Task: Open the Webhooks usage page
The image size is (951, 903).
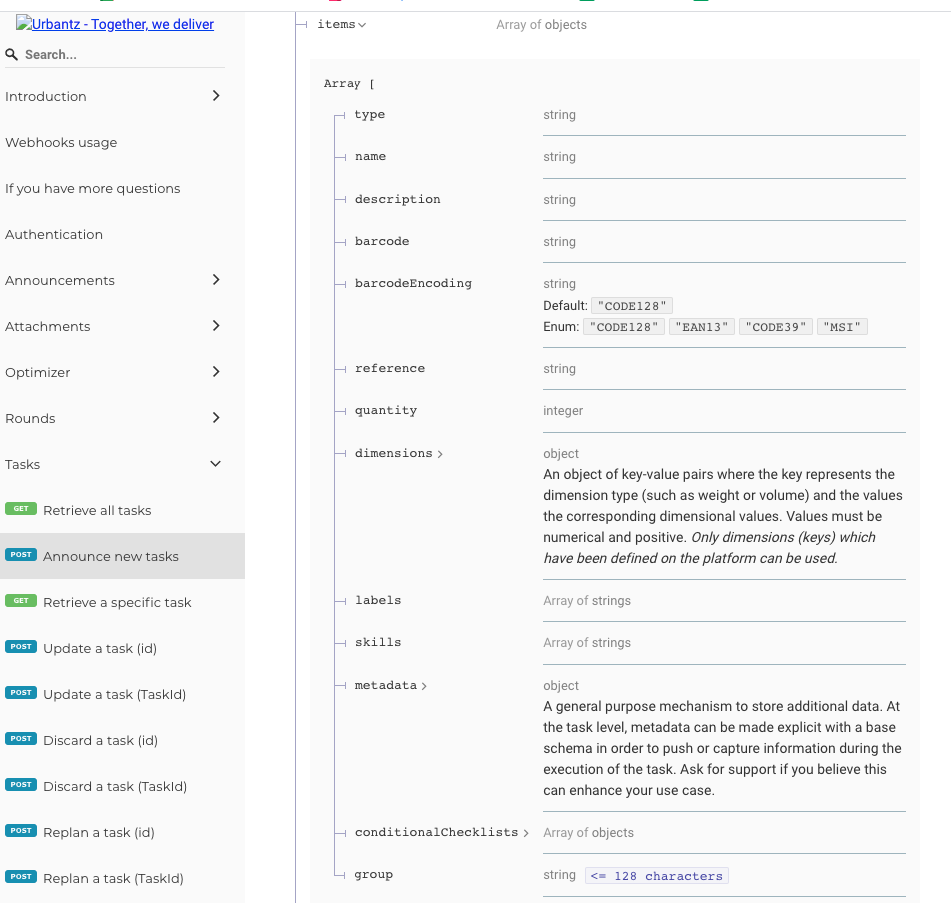Action: [x=61, y=143]
